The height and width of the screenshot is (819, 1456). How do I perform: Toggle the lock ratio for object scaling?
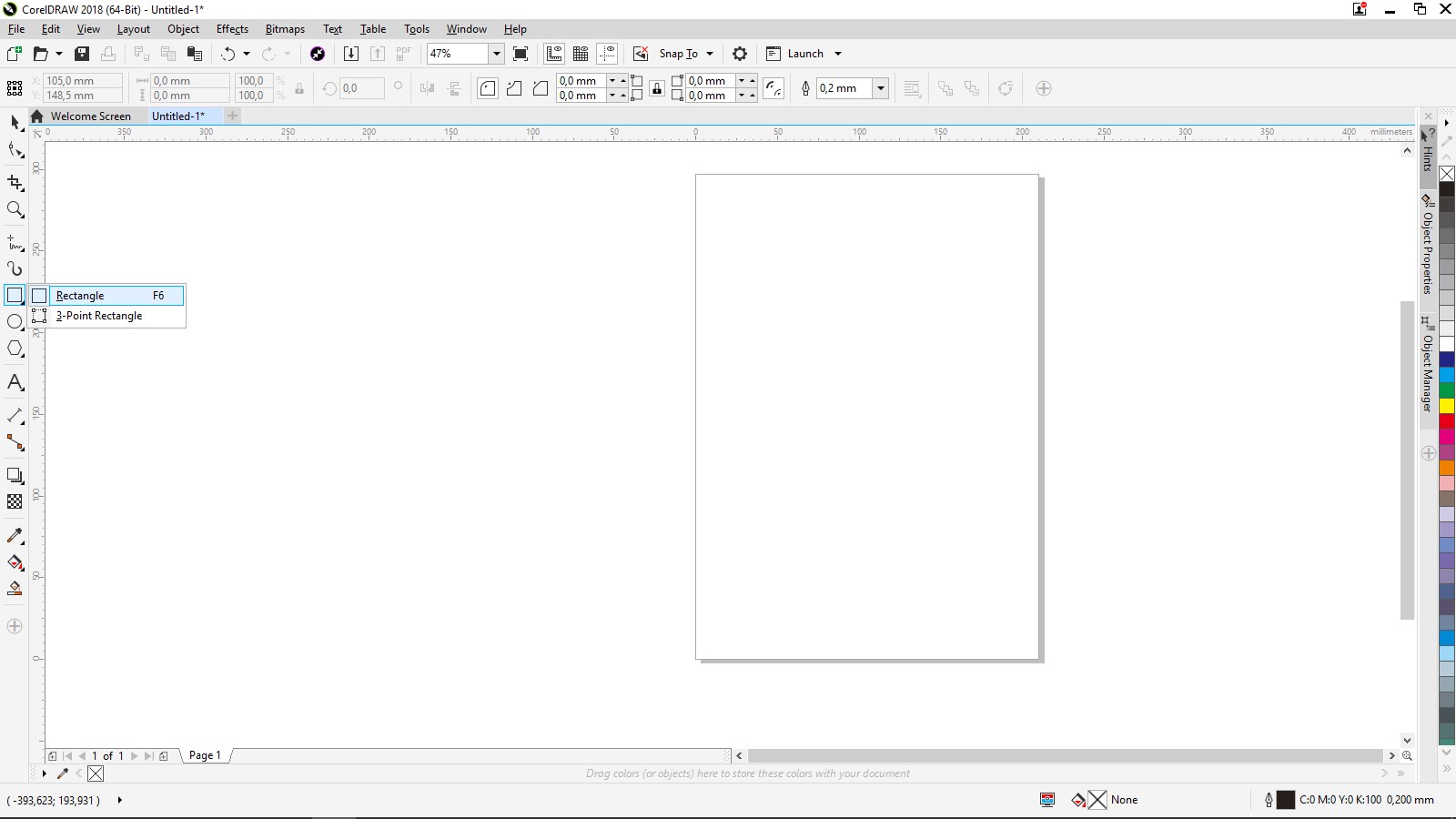tap(300, 88)
